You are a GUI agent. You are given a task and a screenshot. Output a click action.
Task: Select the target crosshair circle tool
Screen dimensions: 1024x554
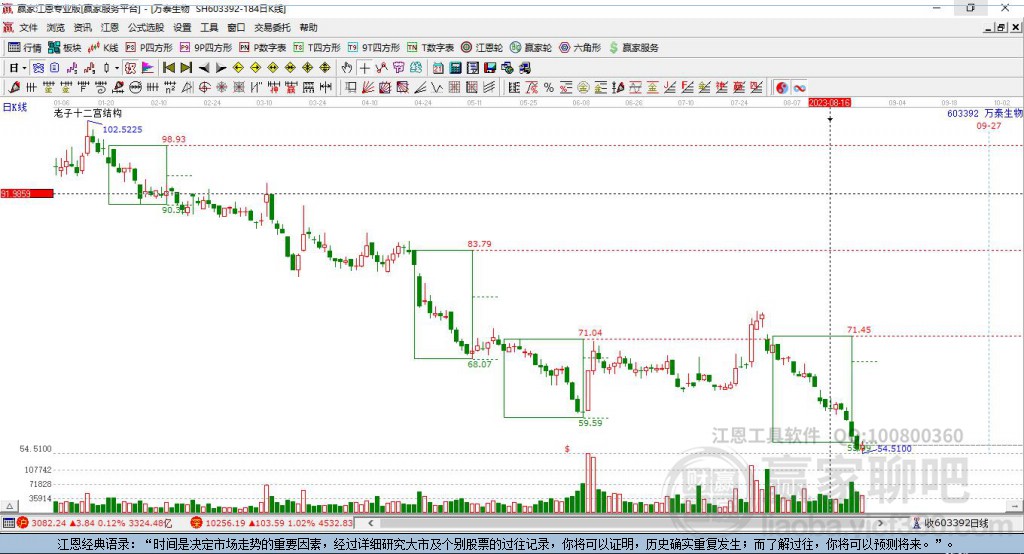204,88
